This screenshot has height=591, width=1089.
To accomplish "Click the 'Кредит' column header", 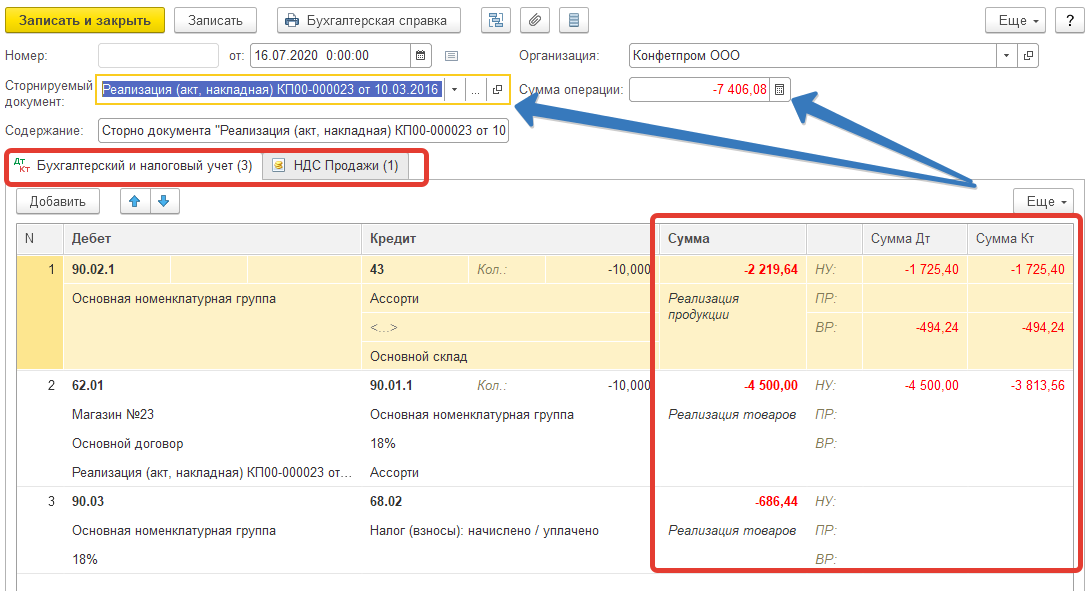I will click(509, 238).
